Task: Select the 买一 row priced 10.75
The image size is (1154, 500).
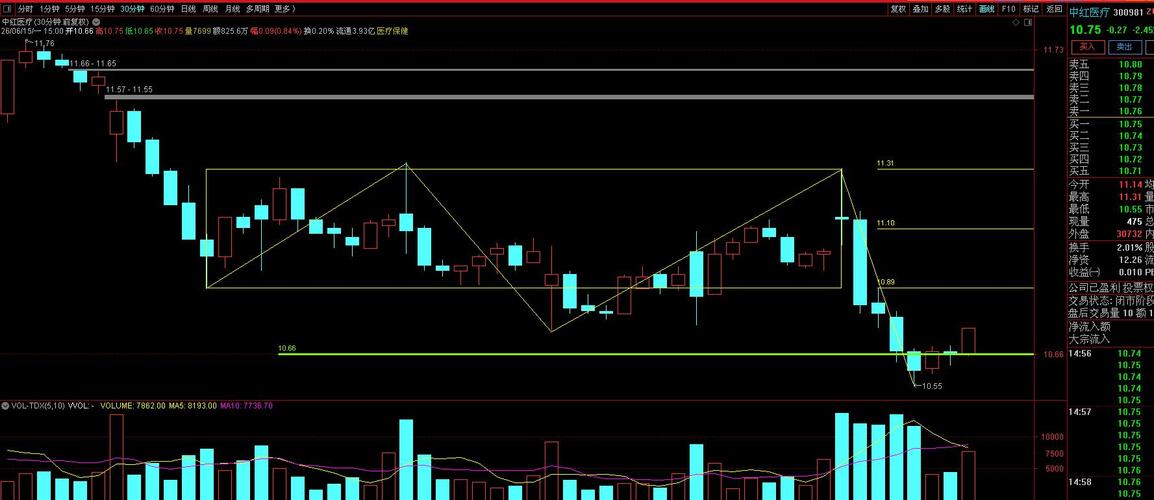Action: (1111, 124)
